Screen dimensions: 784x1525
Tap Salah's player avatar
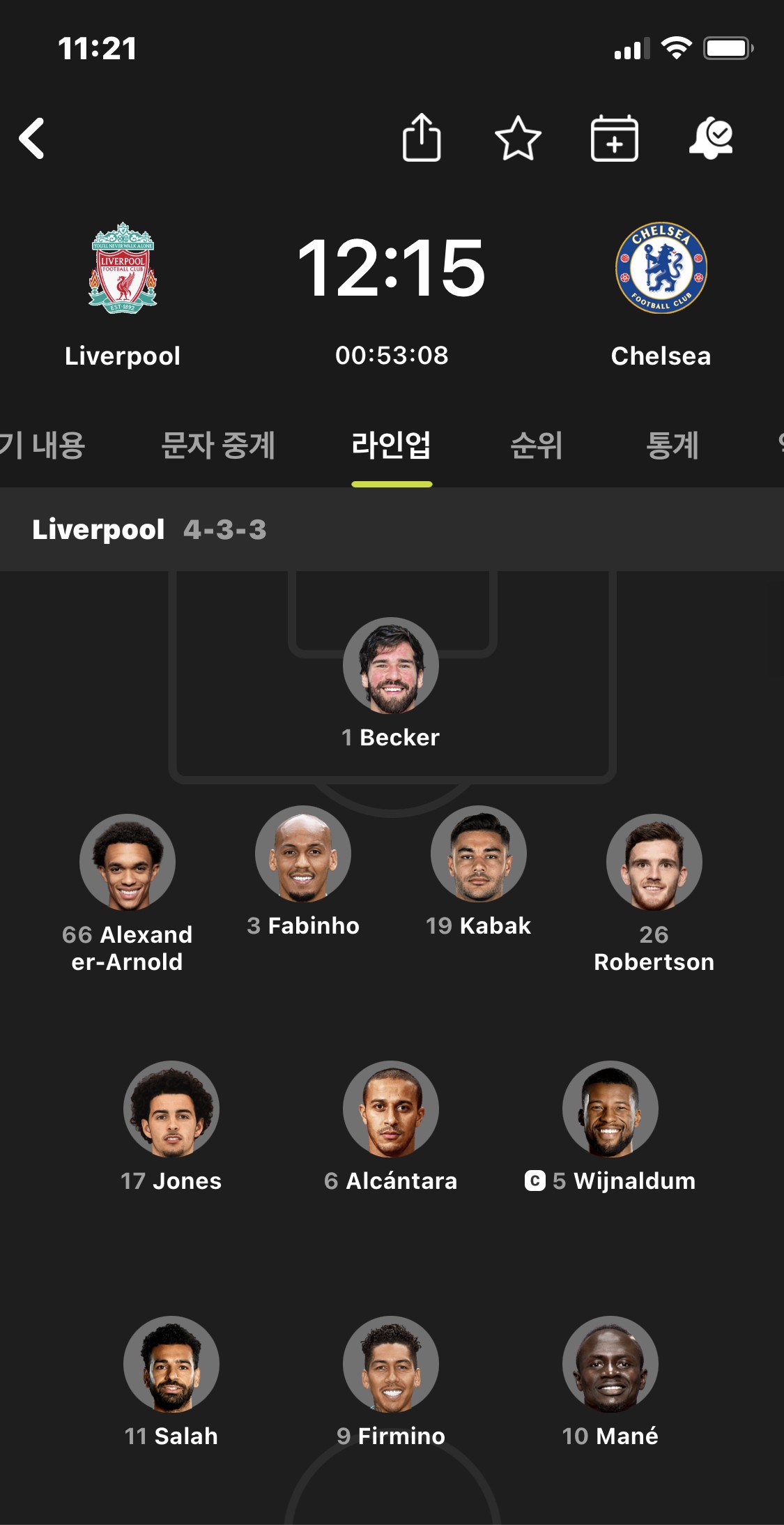[171, 1364]
